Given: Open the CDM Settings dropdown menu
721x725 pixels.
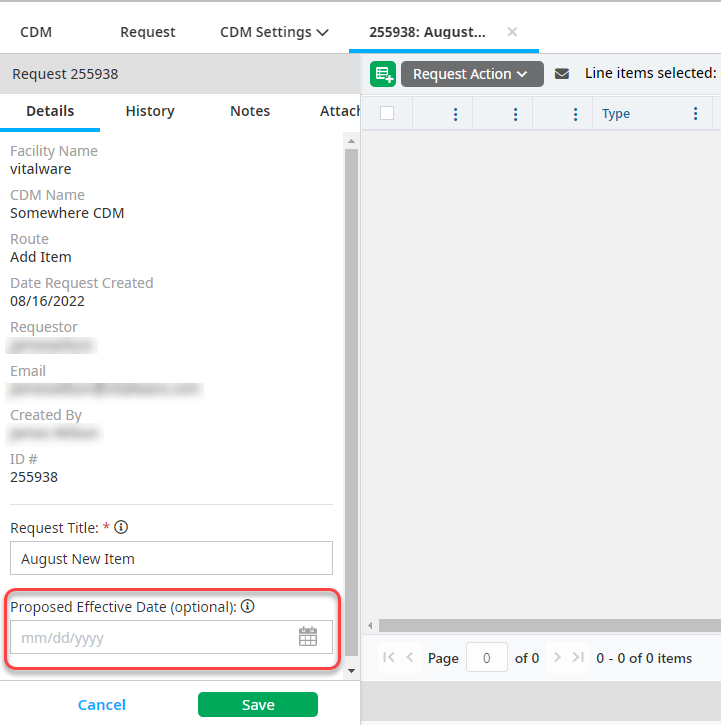Looking at the screenshot, I should coord(274,32).
